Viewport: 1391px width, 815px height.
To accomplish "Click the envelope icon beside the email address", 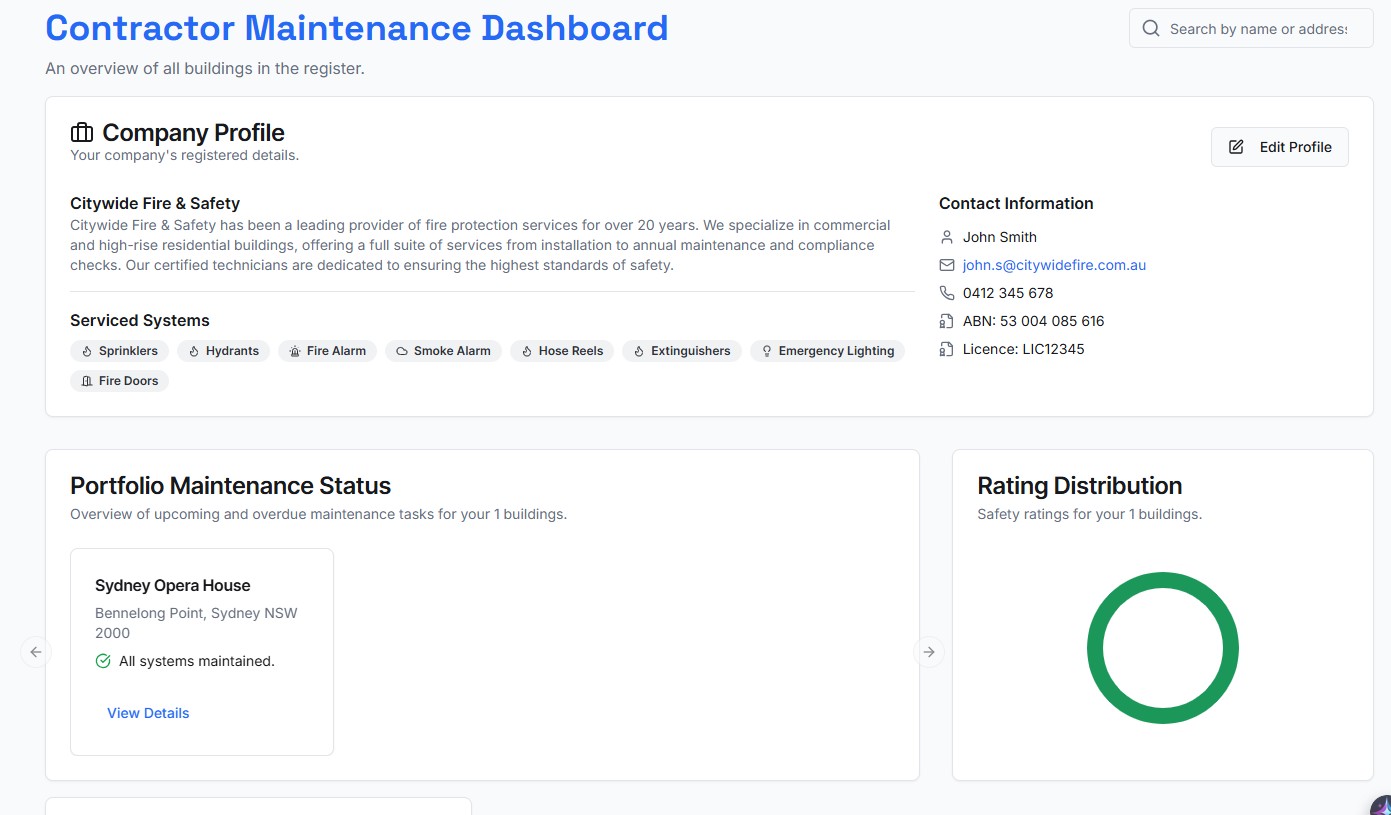I will [x=946, y=265].
